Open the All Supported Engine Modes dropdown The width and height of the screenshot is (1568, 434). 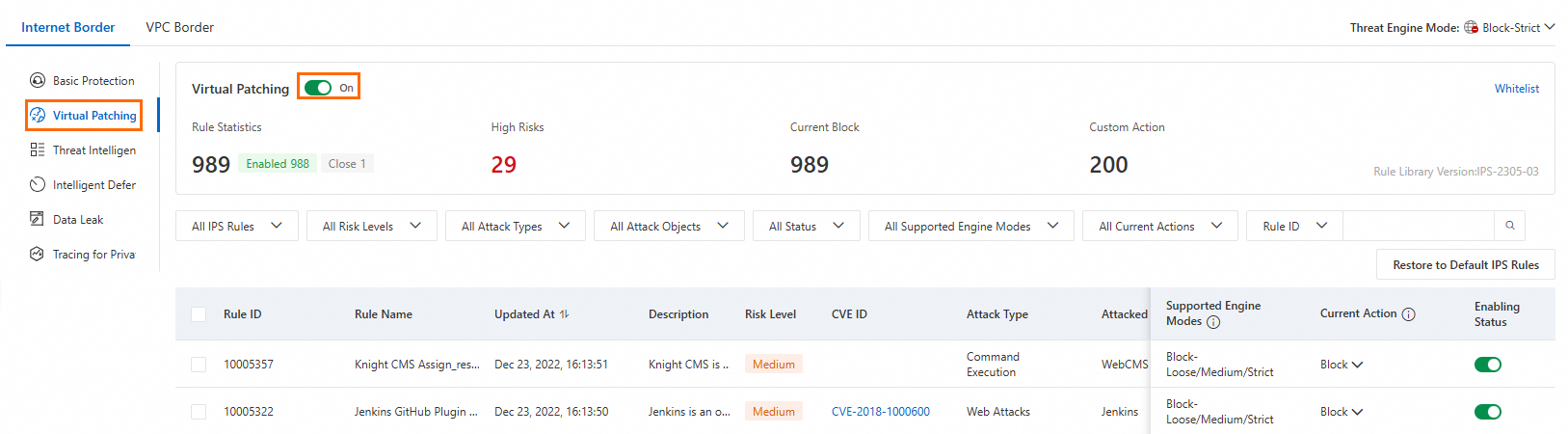(971, 226)
